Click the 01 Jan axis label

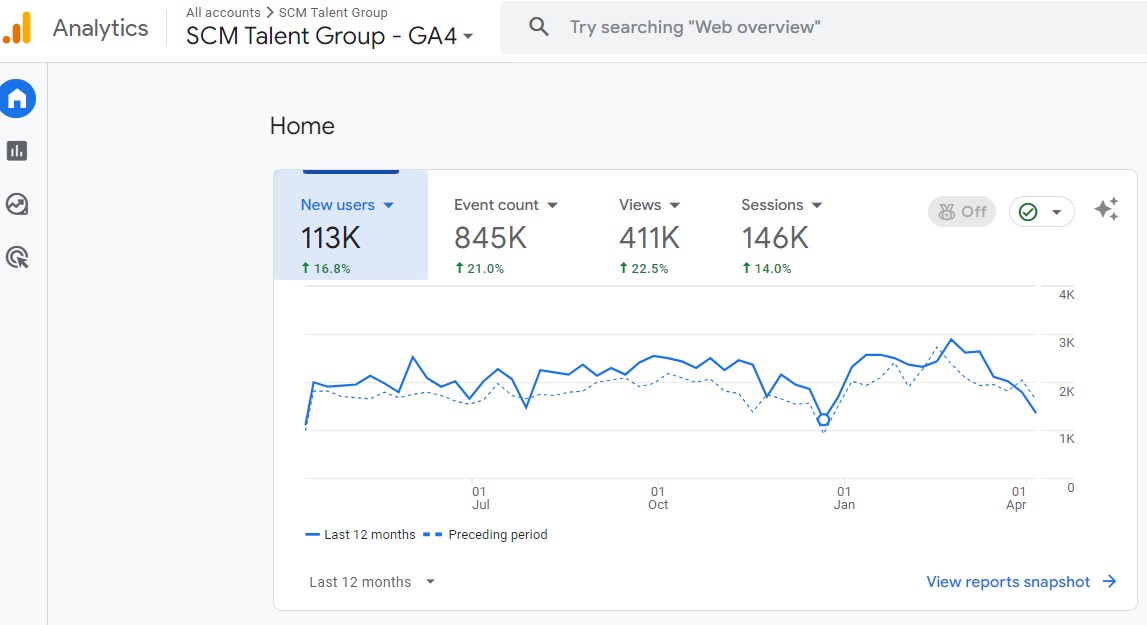(844, 498)
